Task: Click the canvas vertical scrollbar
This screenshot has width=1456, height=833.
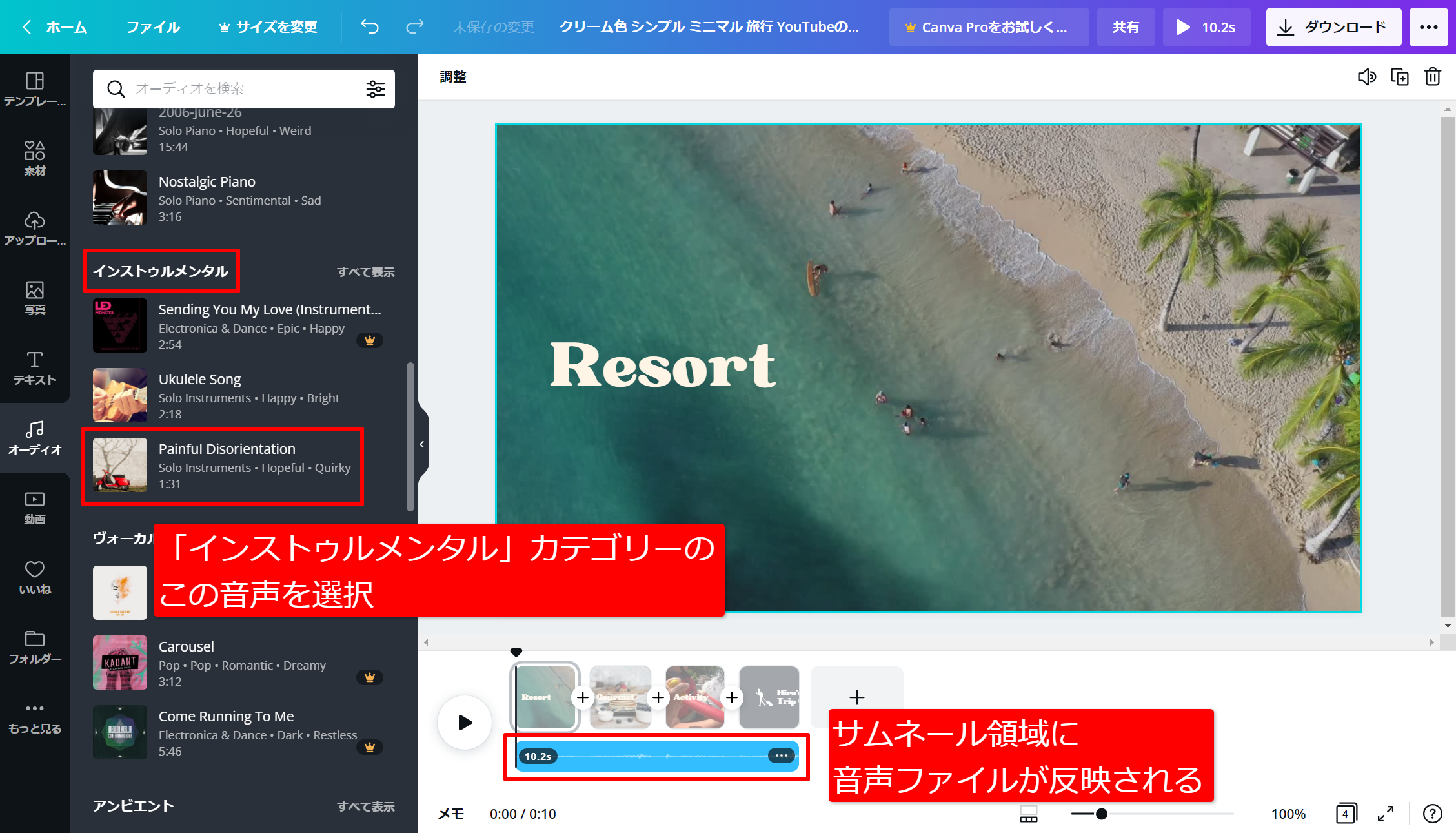Action: 1448,367
